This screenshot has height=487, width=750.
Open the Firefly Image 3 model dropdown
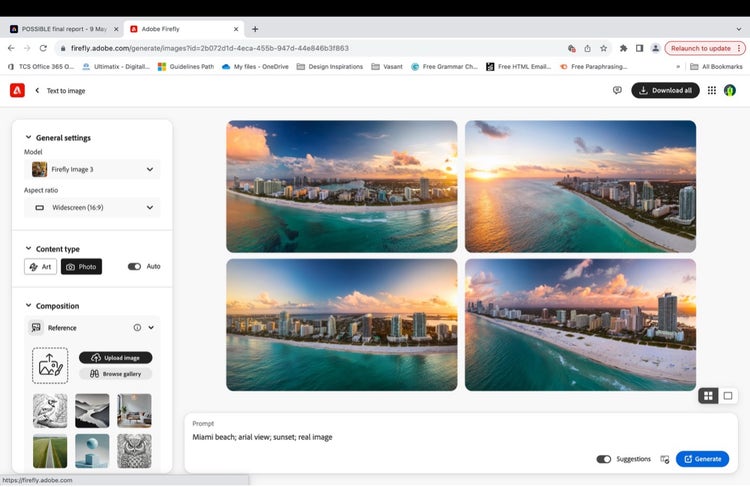(x=92, y=170)
